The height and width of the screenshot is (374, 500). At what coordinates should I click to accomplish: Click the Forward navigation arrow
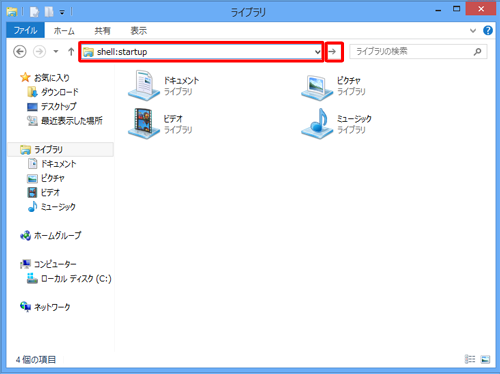point(39,52)
